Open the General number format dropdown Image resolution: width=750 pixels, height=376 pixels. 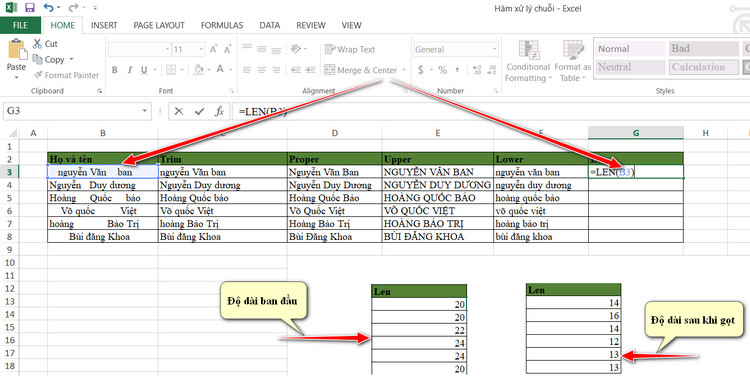[494, 49]
